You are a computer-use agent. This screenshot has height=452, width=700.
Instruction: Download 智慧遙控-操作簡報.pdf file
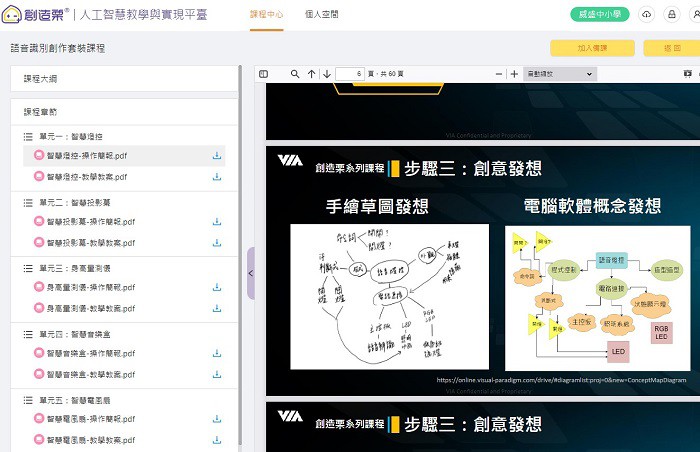pos(217,156)
